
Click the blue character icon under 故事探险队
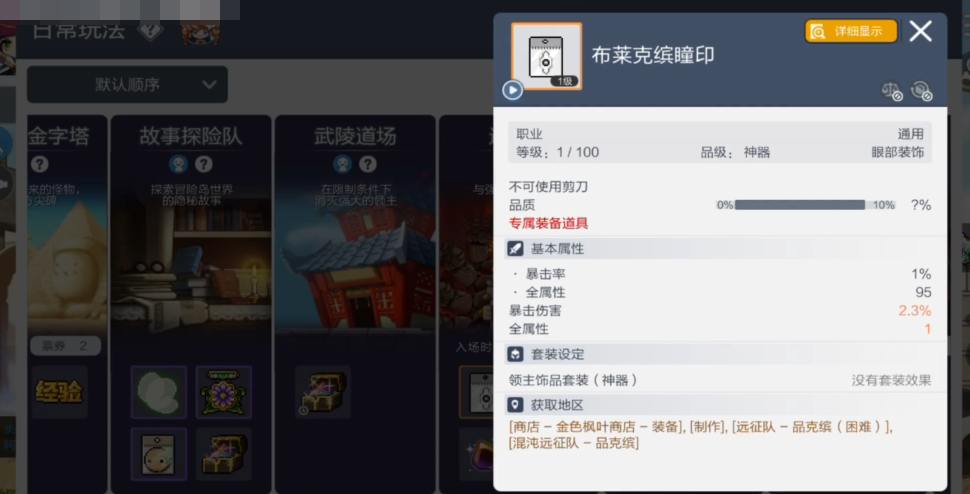tap(178, 164)
